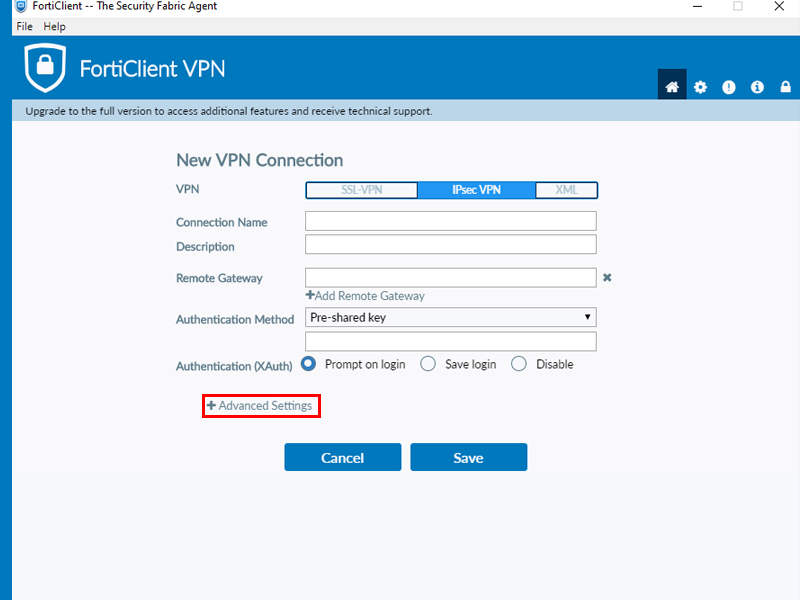Focus the Connection Name input field
The width and height of the screenshot is (800, 600).
click(451, 221)
